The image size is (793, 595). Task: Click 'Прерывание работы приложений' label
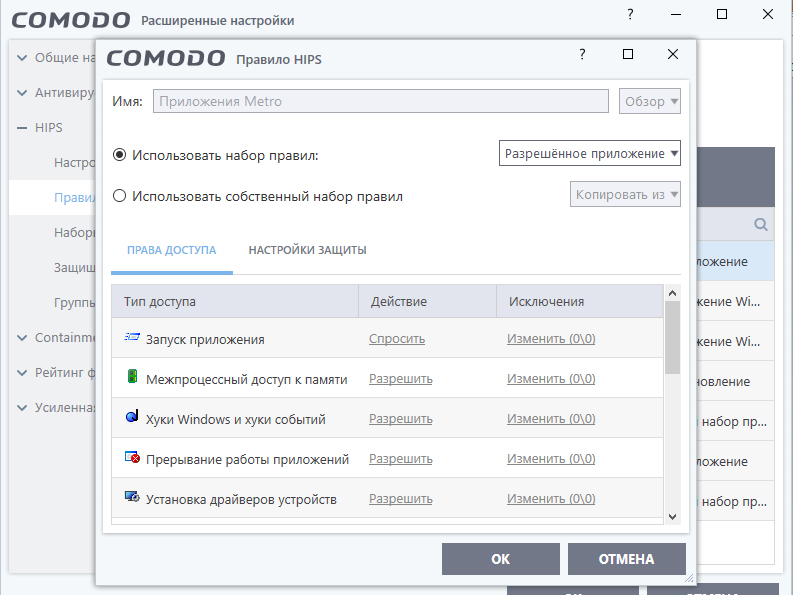tap(247, 459)
